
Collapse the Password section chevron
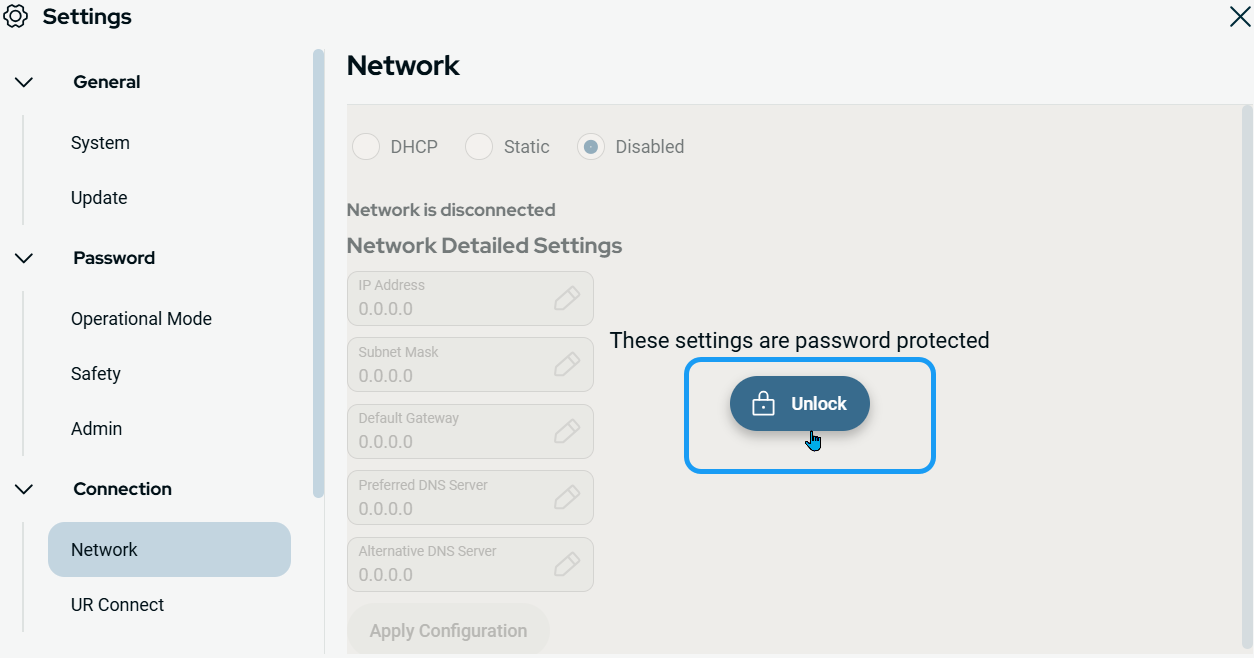24,258
